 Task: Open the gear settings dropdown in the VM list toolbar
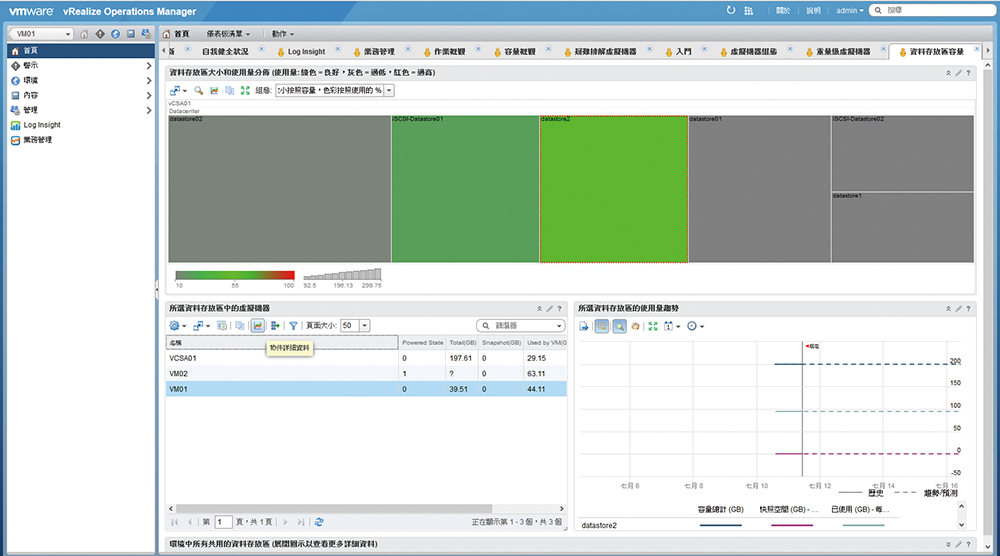(177, 326)
